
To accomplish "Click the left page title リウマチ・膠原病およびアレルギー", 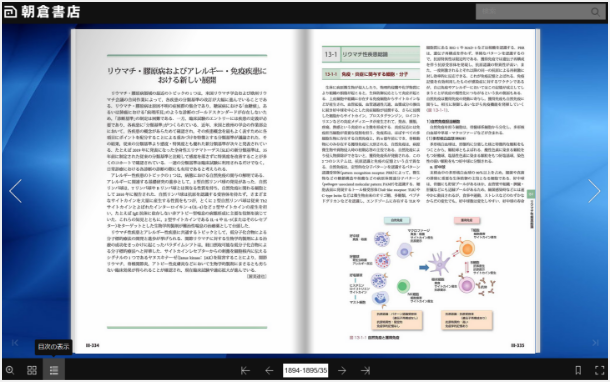I will pos(187,75).
